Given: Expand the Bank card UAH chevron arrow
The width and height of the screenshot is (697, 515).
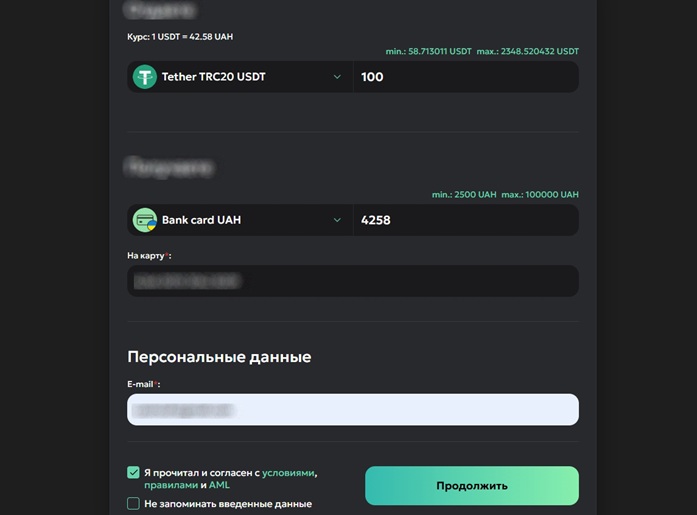Looking at the screenshot, I should point(337,220).
